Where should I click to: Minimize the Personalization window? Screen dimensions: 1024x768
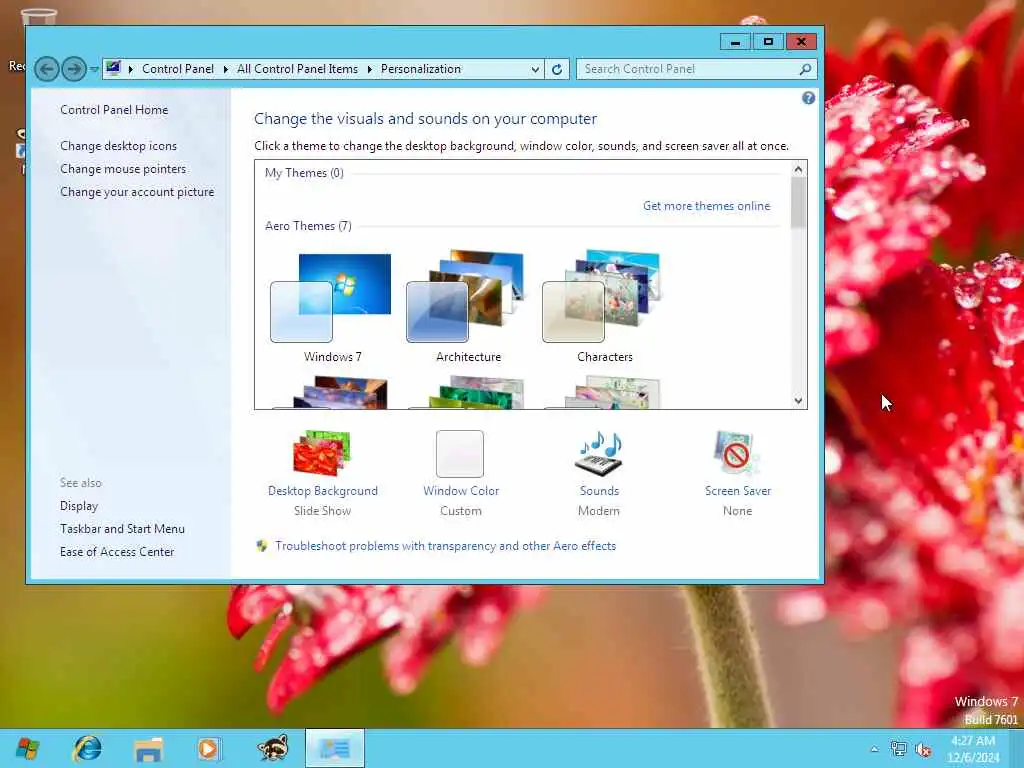click(x=735, y=42)
